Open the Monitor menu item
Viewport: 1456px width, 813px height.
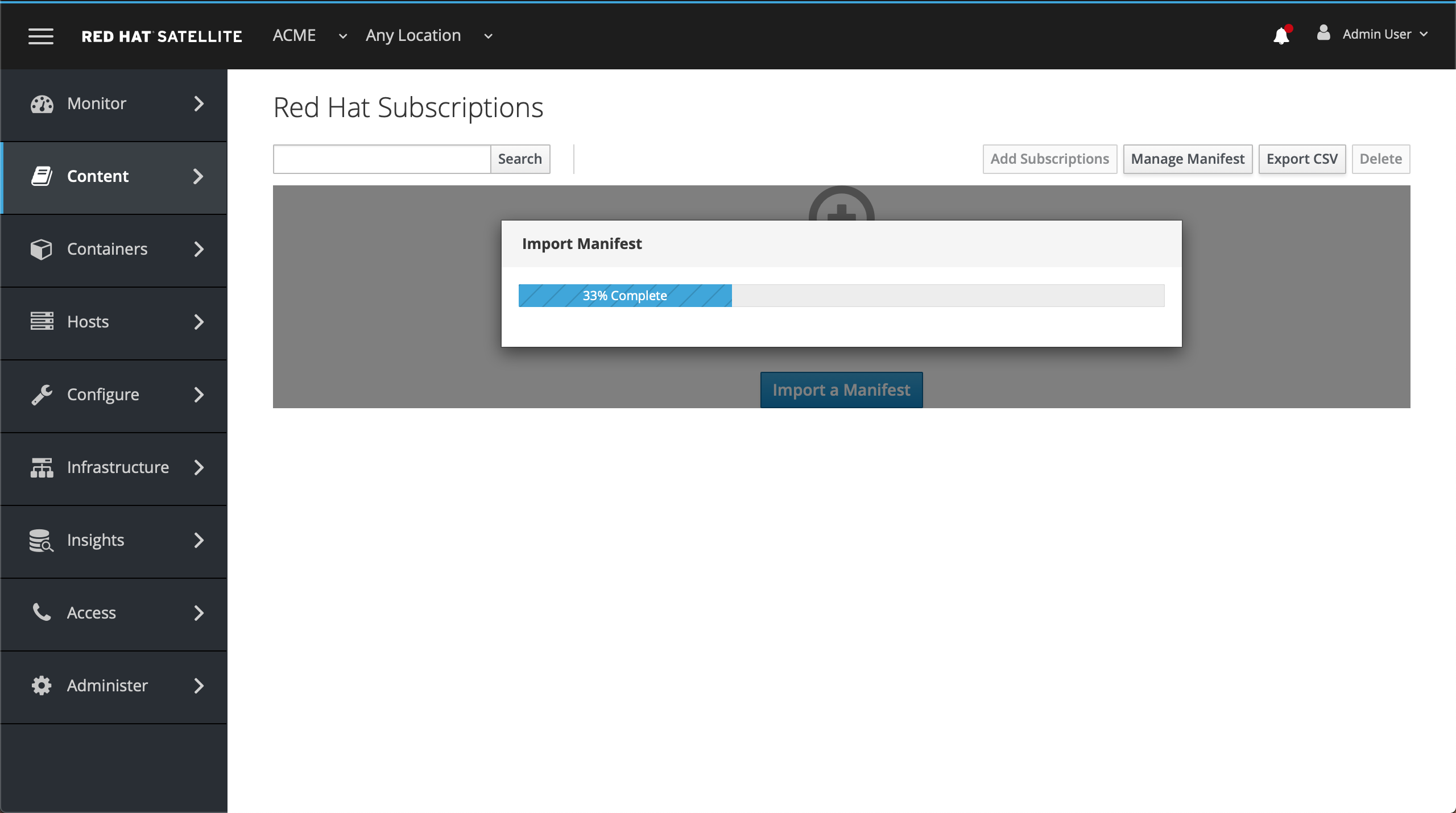(x=114, y=105)
